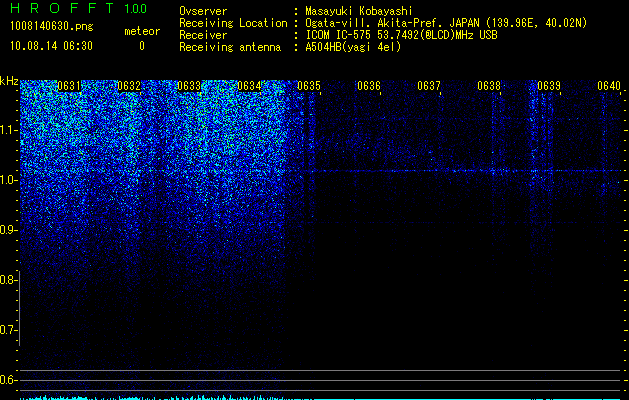Click the Receiver label
The height and width of the screenshot is (400, 629).
203,35
